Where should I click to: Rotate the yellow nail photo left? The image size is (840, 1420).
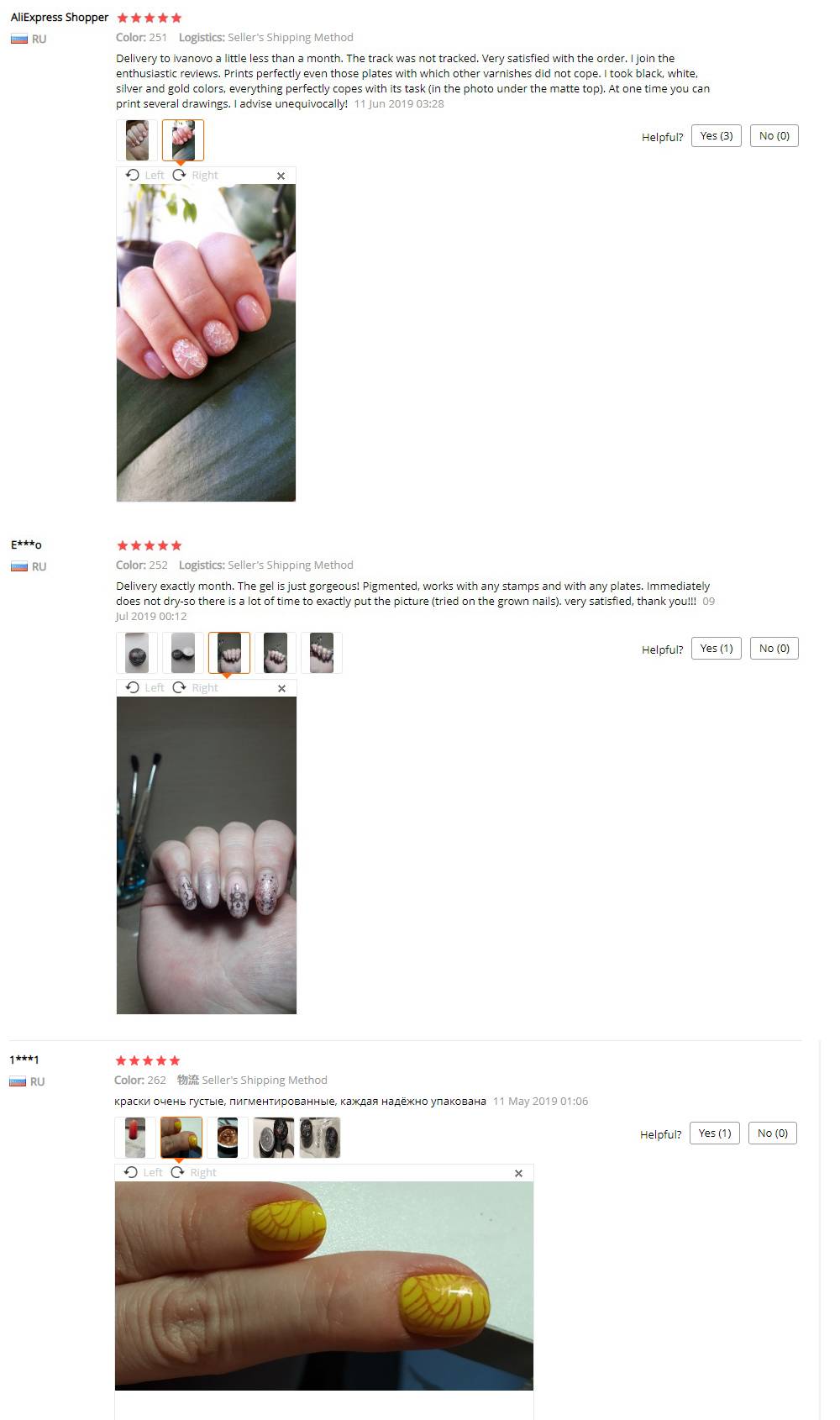(x=143, y=1172)
